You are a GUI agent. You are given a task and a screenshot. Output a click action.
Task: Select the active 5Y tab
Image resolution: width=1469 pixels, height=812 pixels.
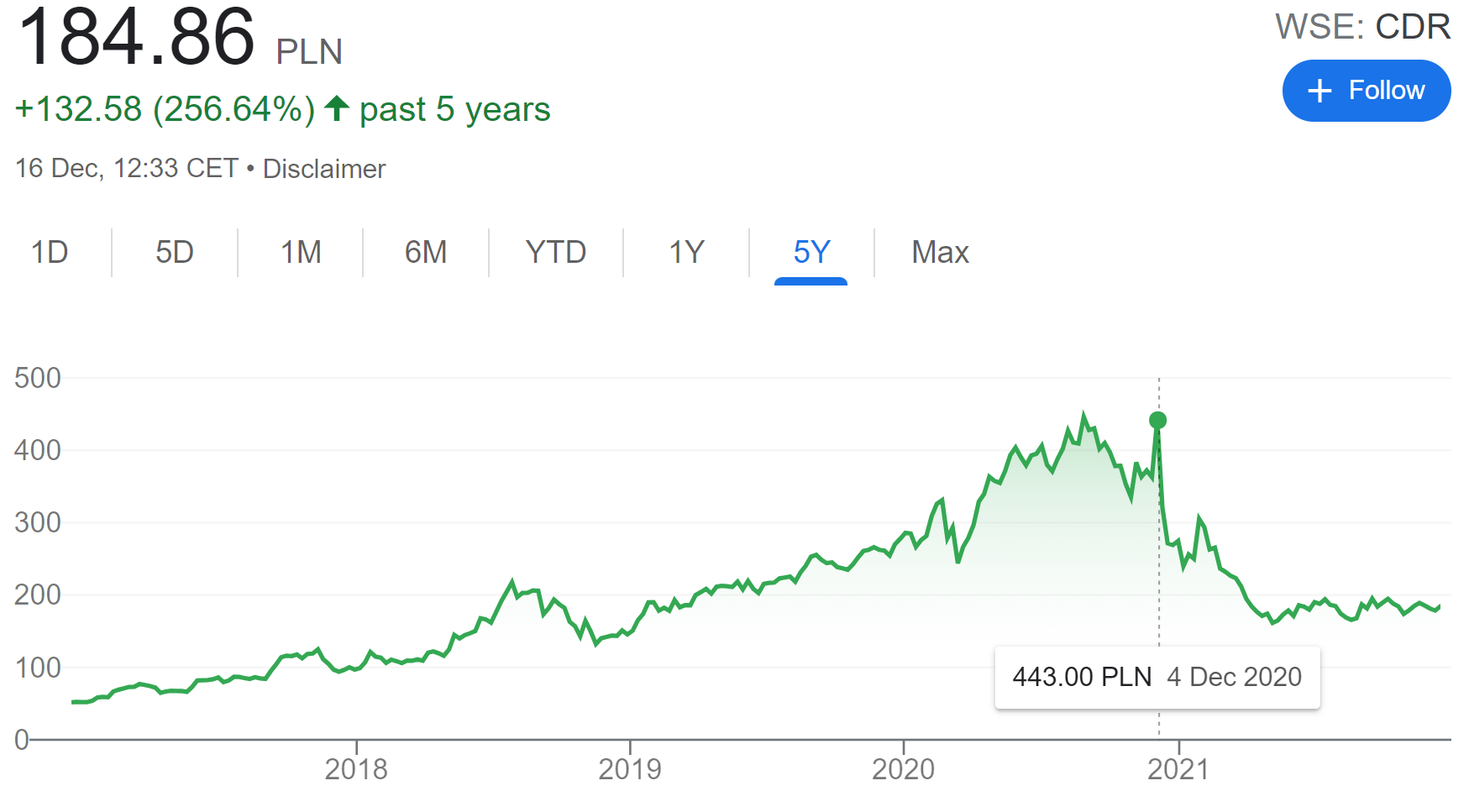(x=811, y=252)
